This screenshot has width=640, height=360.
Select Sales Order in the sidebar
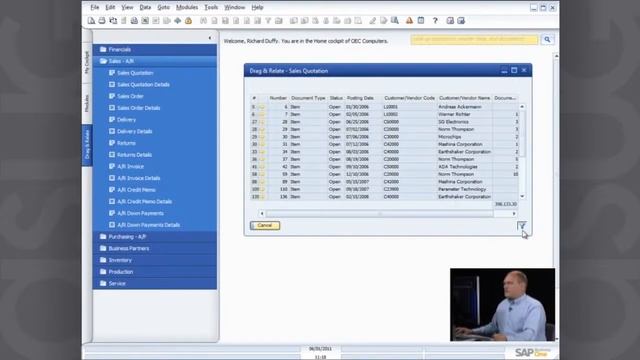tap(130, 96)
